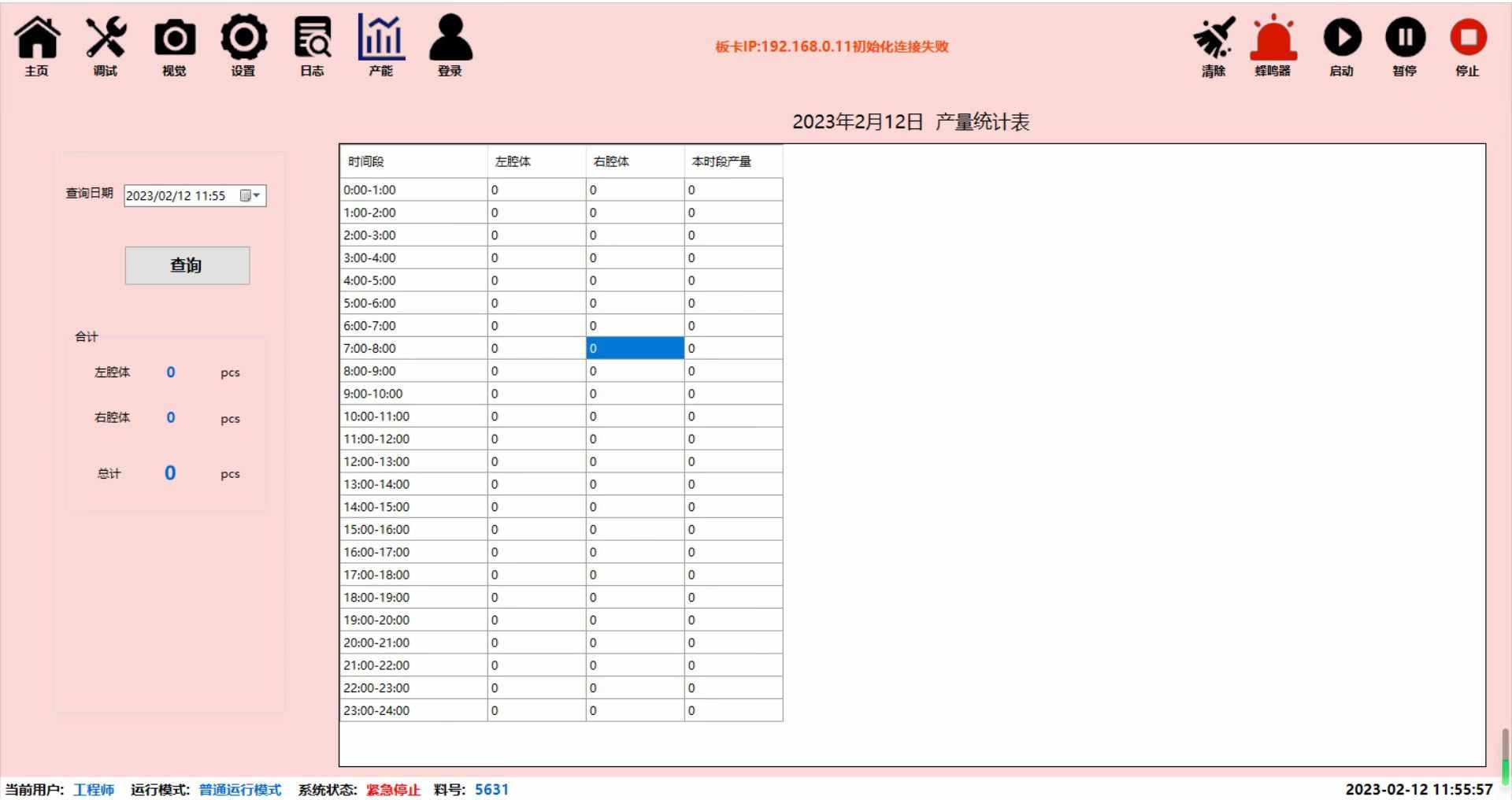The width and height of the screenshot is (1512, 800).
Task: Select 左腔体 cell in row 2:00-3:00
Action: pyautogui.click(x=537, y=235)
